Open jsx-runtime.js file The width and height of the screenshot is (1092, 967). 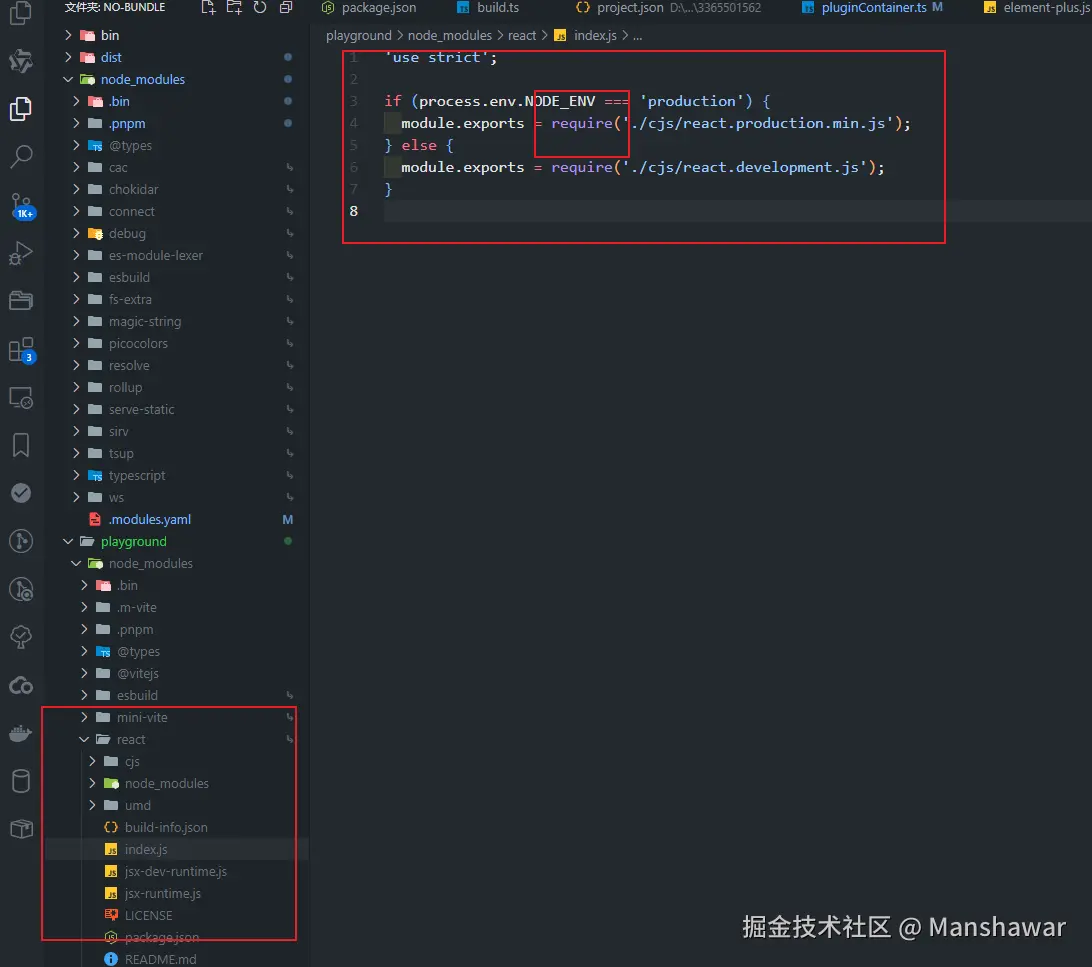click(177, 893)
